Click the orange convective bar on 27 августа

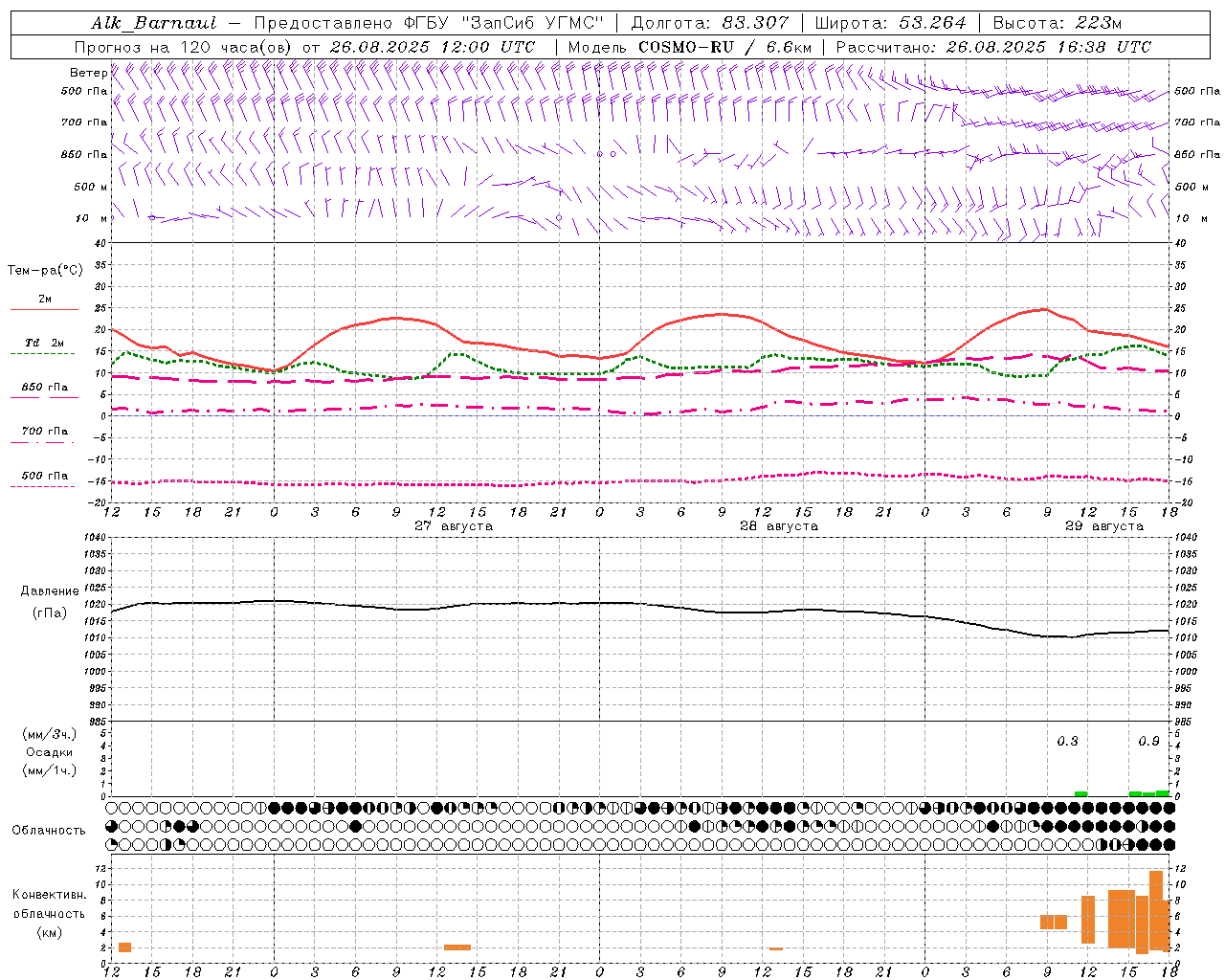click(x=457, y=947)
